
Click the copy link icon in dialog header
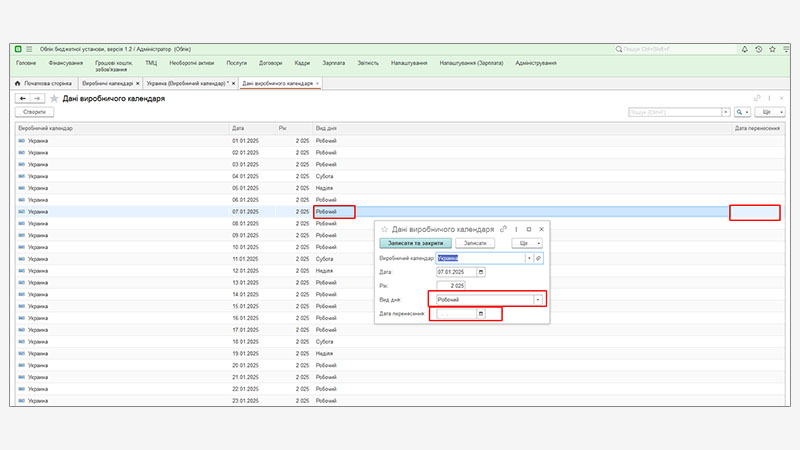coord(503,229)
